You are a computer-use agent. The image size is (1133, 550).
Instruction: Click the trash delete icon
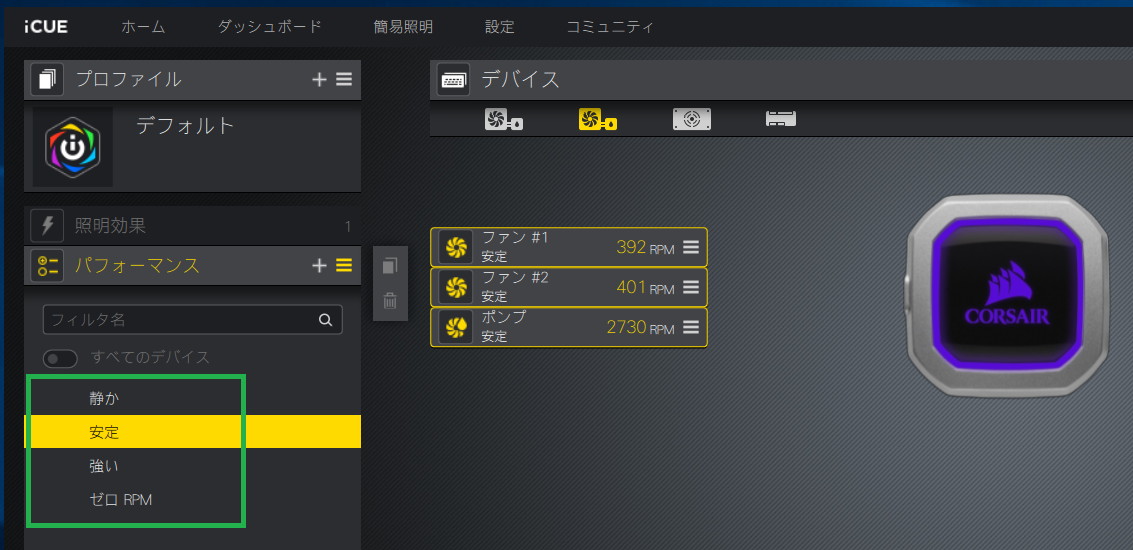(x=390, y=301)
